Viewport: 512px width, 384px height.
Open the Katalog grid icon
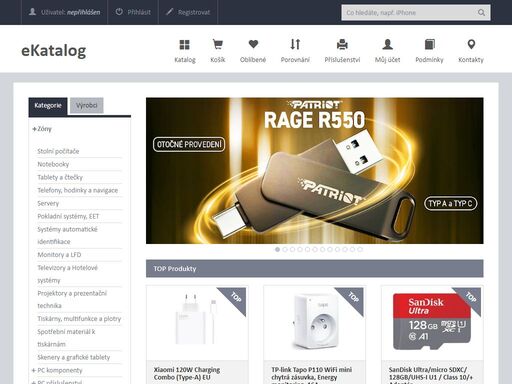tap(184, 44)
